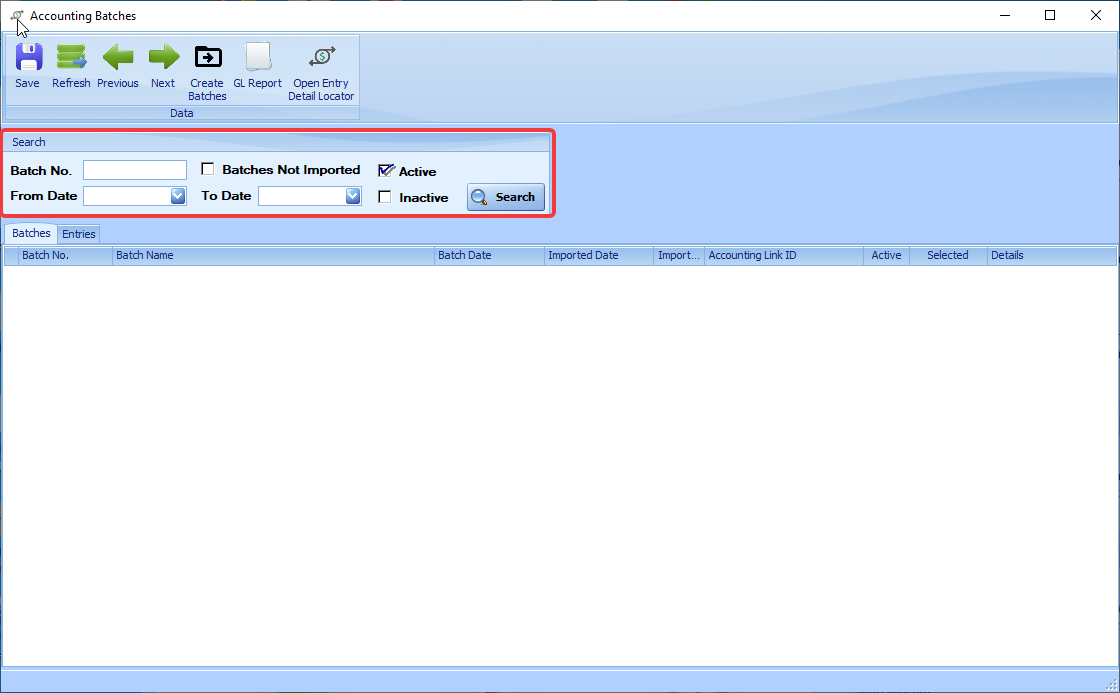Image resolution: width=1120 pixels, height=693 pixels.
Task: Click the Create Batches folder icon
Action: pos(208,57)
